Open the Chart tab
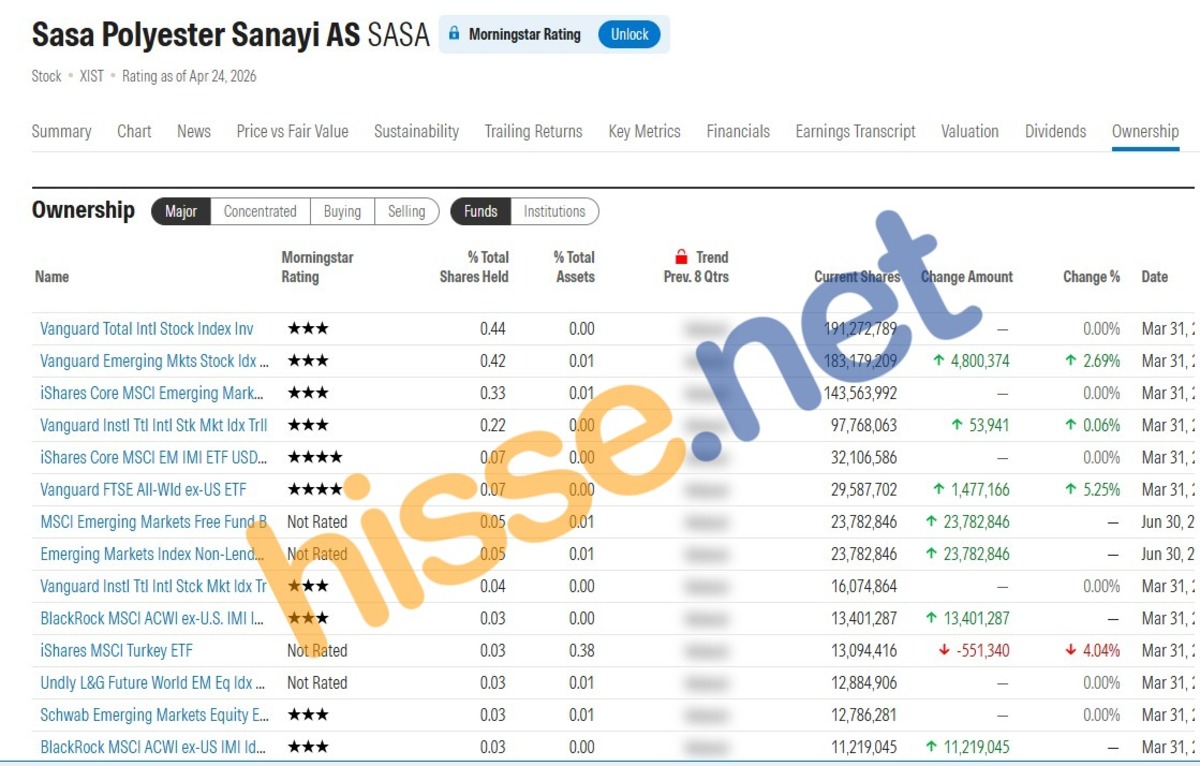 coord(134,131)
